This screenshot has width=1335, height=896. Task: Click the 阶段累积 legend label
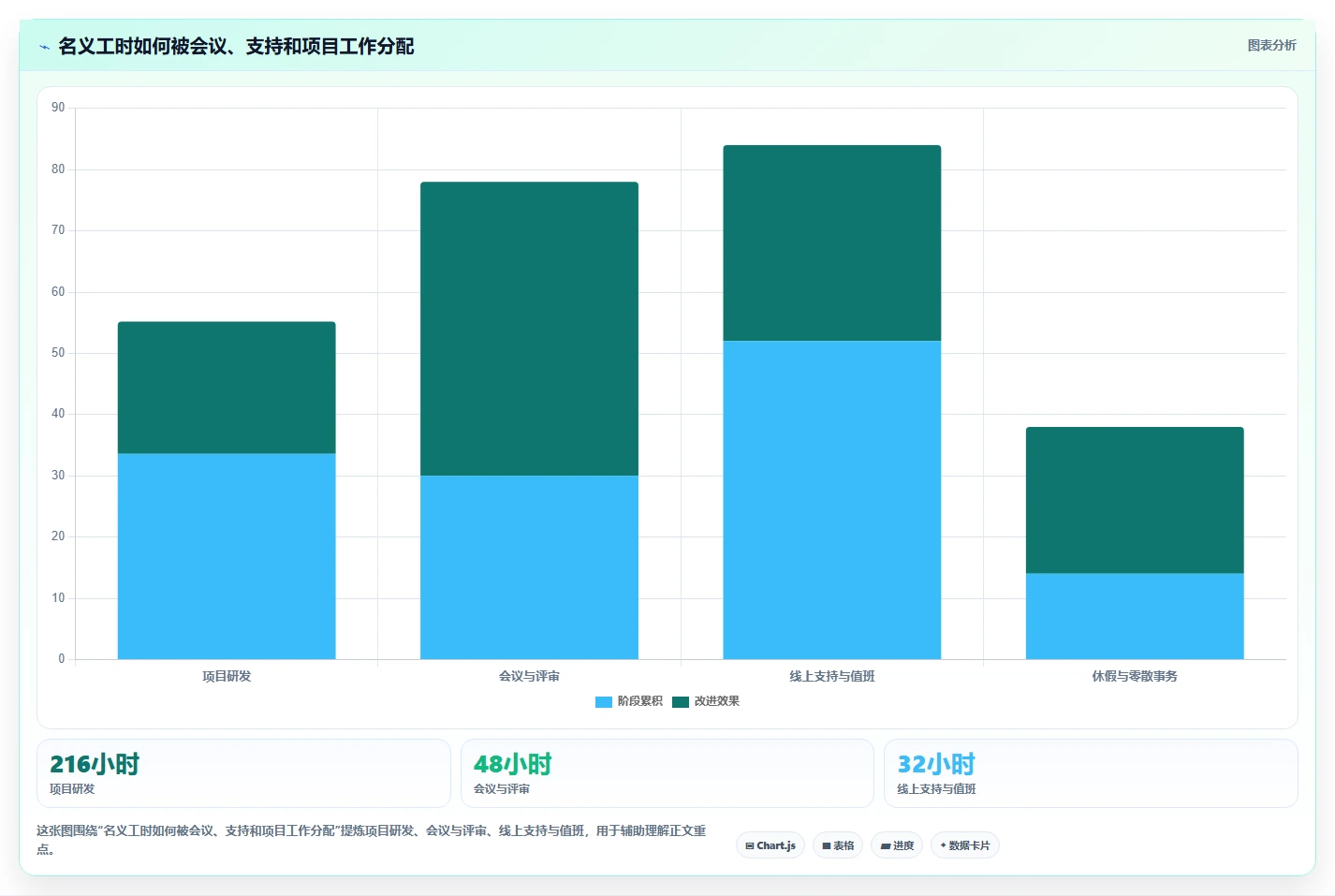[x=640, y=701]
